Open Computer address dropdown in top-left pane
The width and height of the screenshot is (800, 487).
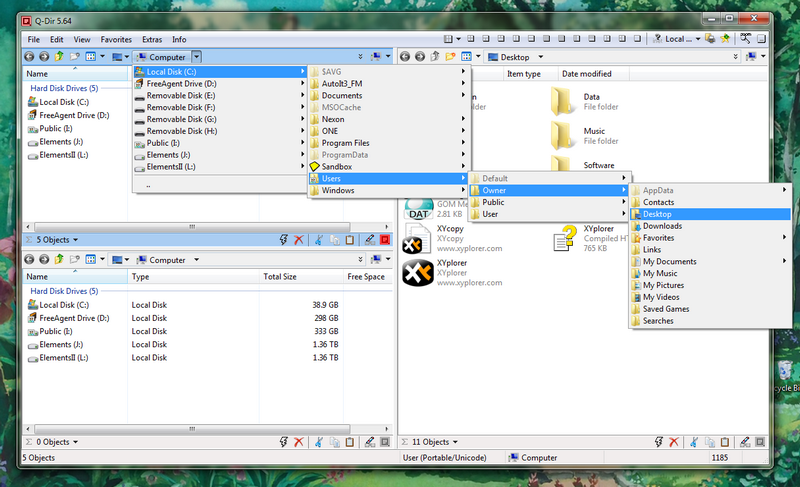click(x=197, y=57)
